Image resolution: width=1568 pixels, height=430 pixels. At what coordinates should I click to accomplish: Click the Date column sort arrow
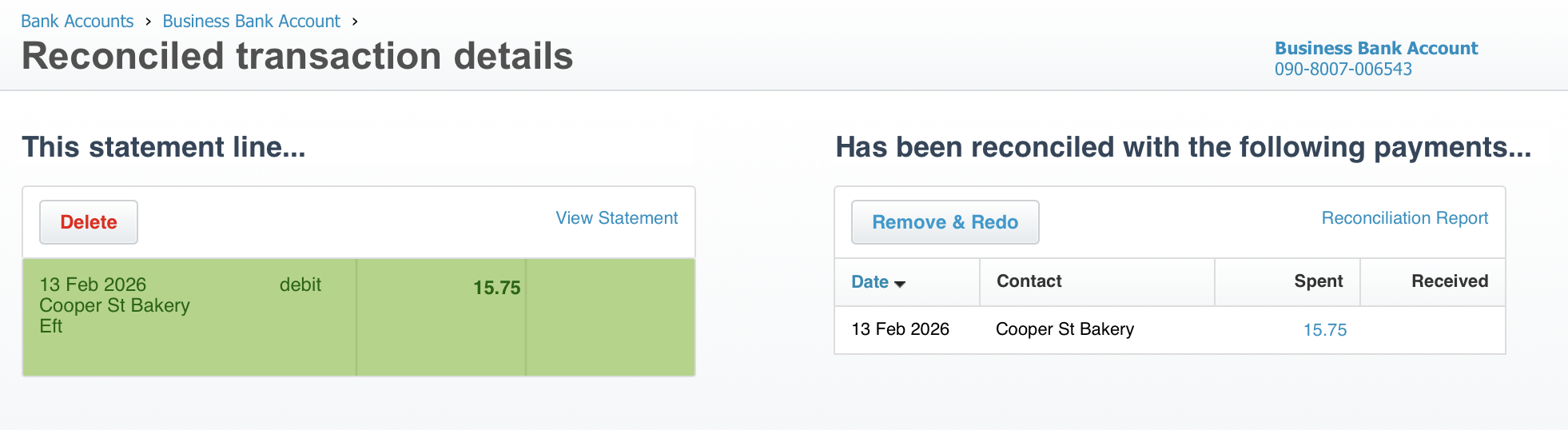point(900,284)
